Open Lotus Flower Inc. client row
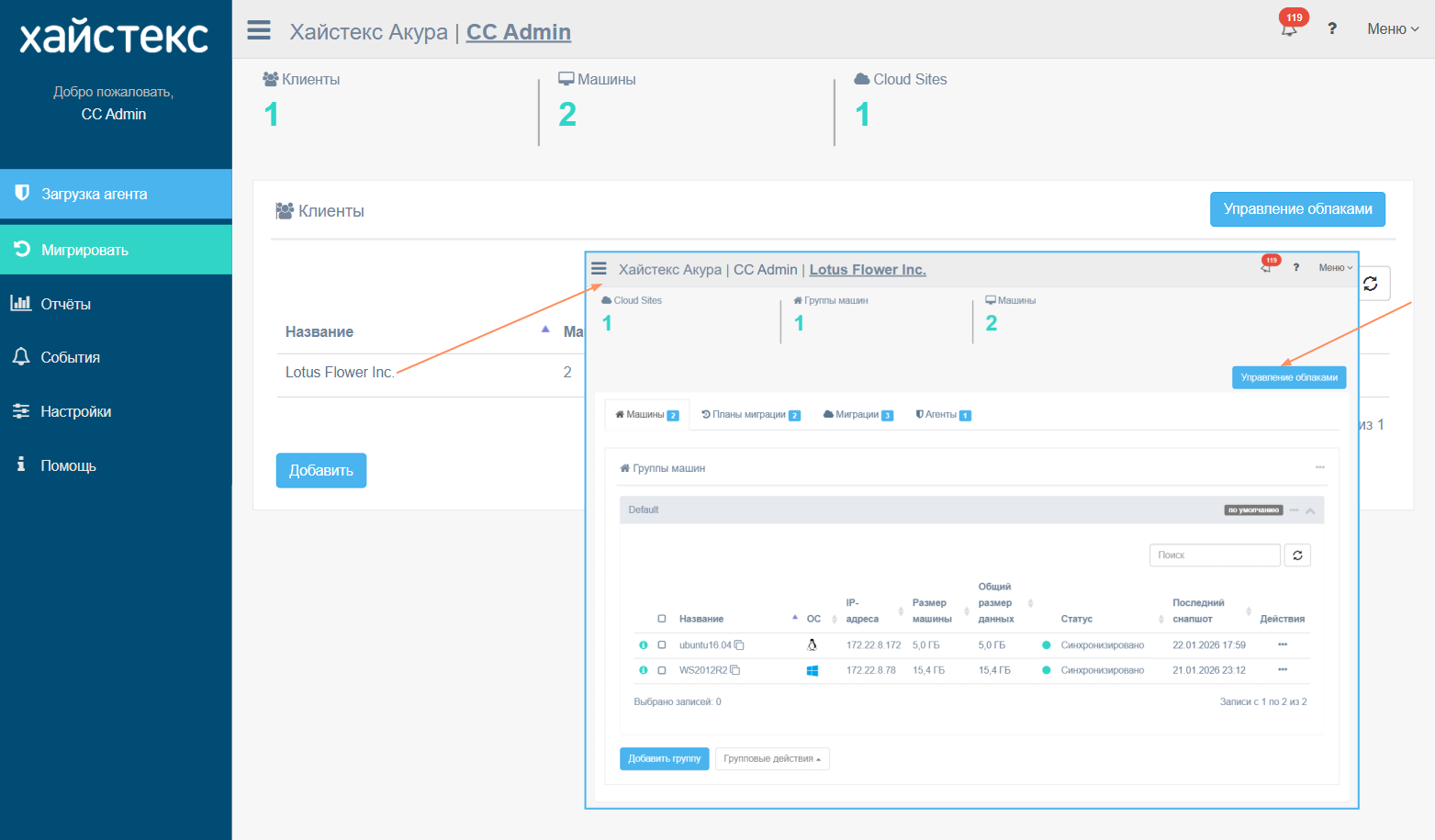 tap(339, 372)
